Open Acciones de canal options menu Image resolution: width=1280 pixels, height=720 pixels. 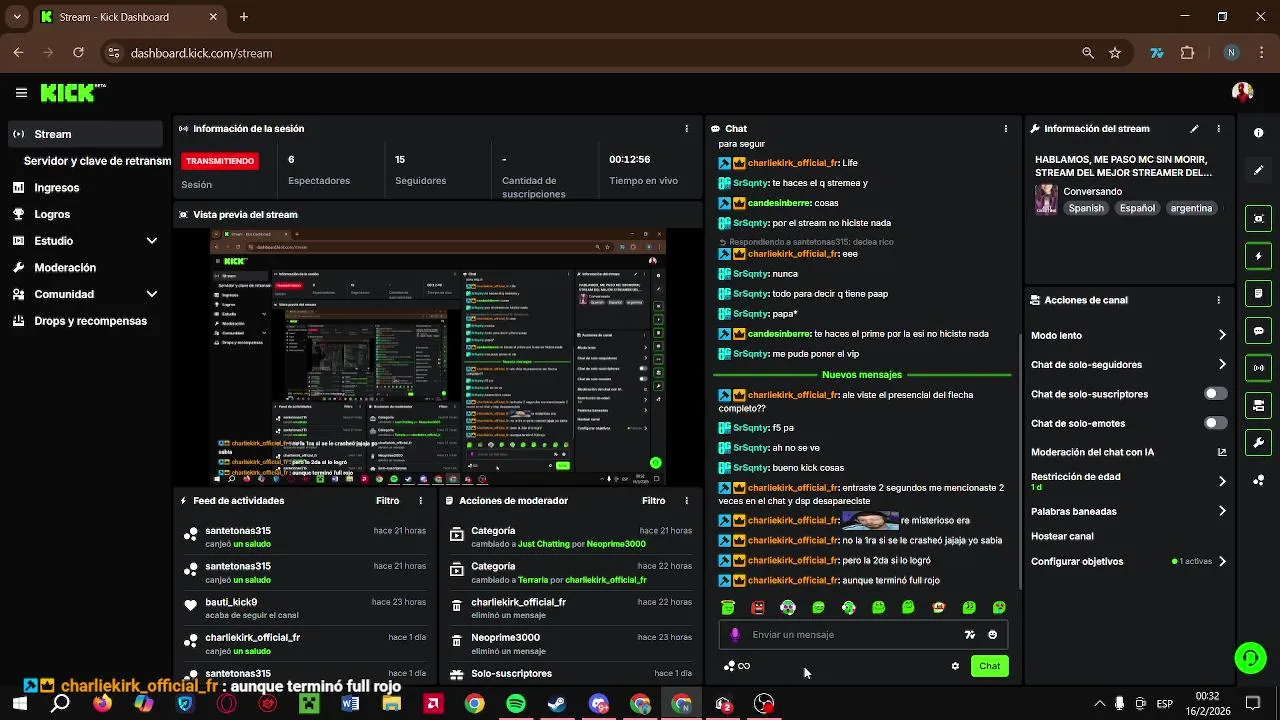click(x=1218, y=300)
